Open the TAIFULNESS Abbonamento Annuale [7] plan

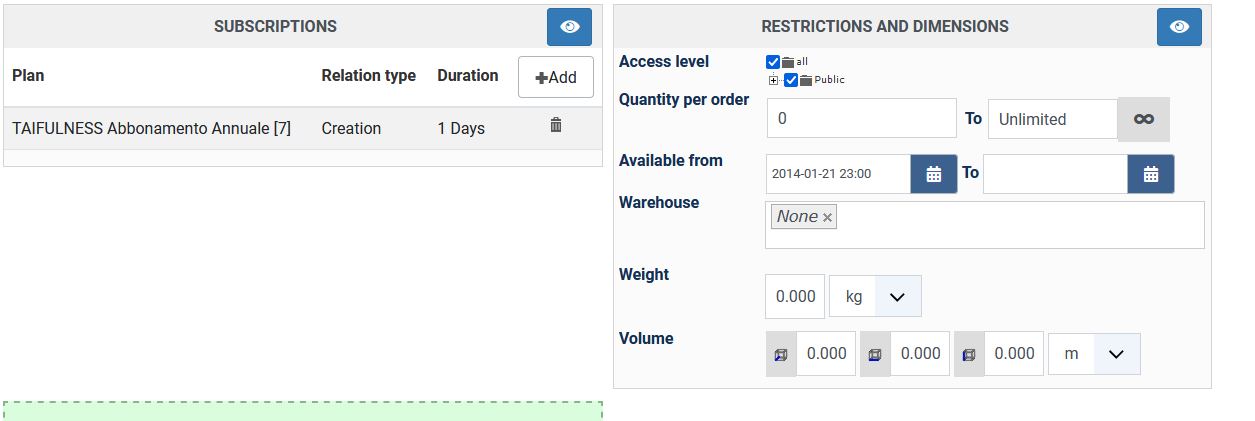[x=151, y=128]
